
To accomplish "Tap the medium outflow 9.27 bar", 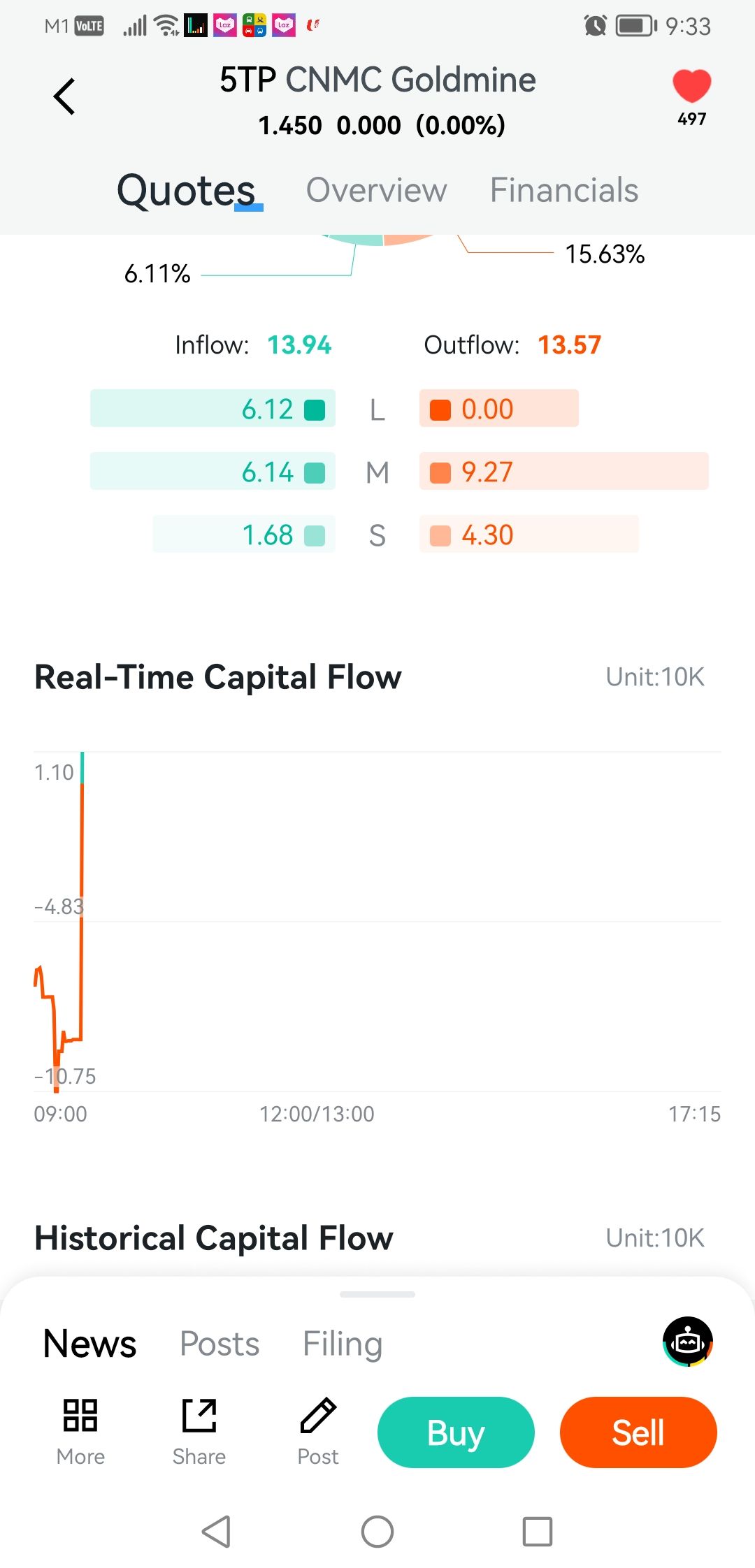I will (x=563, y=472).
